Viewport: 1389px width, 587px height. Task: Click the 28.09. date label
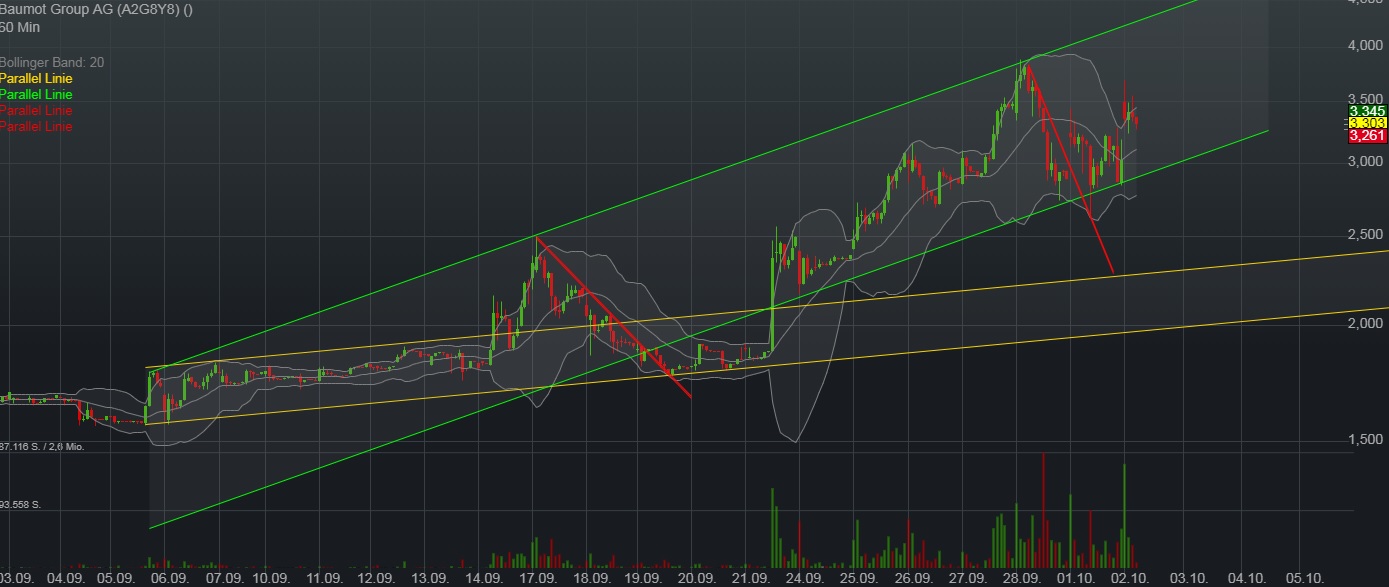[1021, 579]
